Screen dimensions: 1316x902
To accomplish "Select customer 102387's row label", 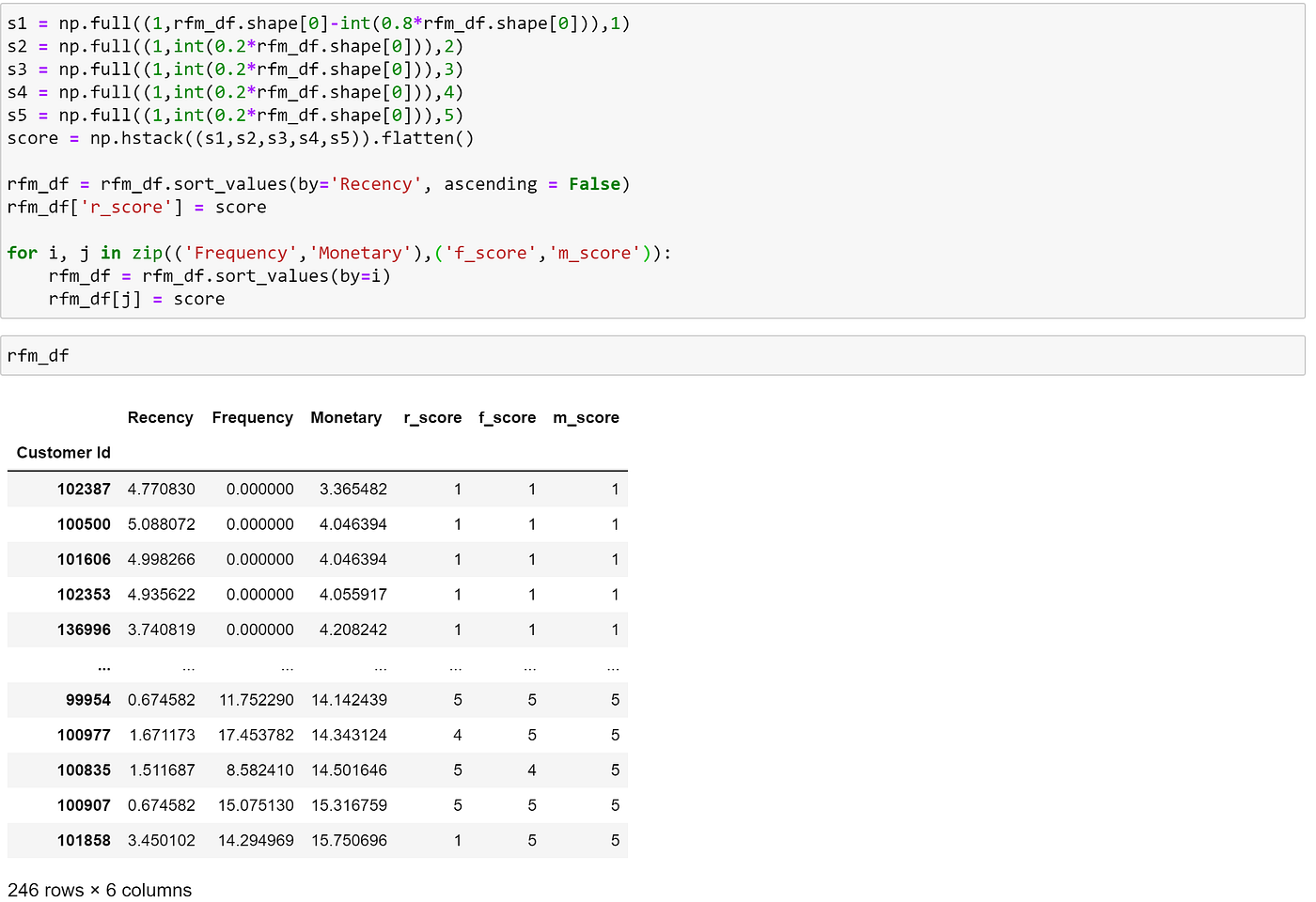I will (x=84, y=489).
